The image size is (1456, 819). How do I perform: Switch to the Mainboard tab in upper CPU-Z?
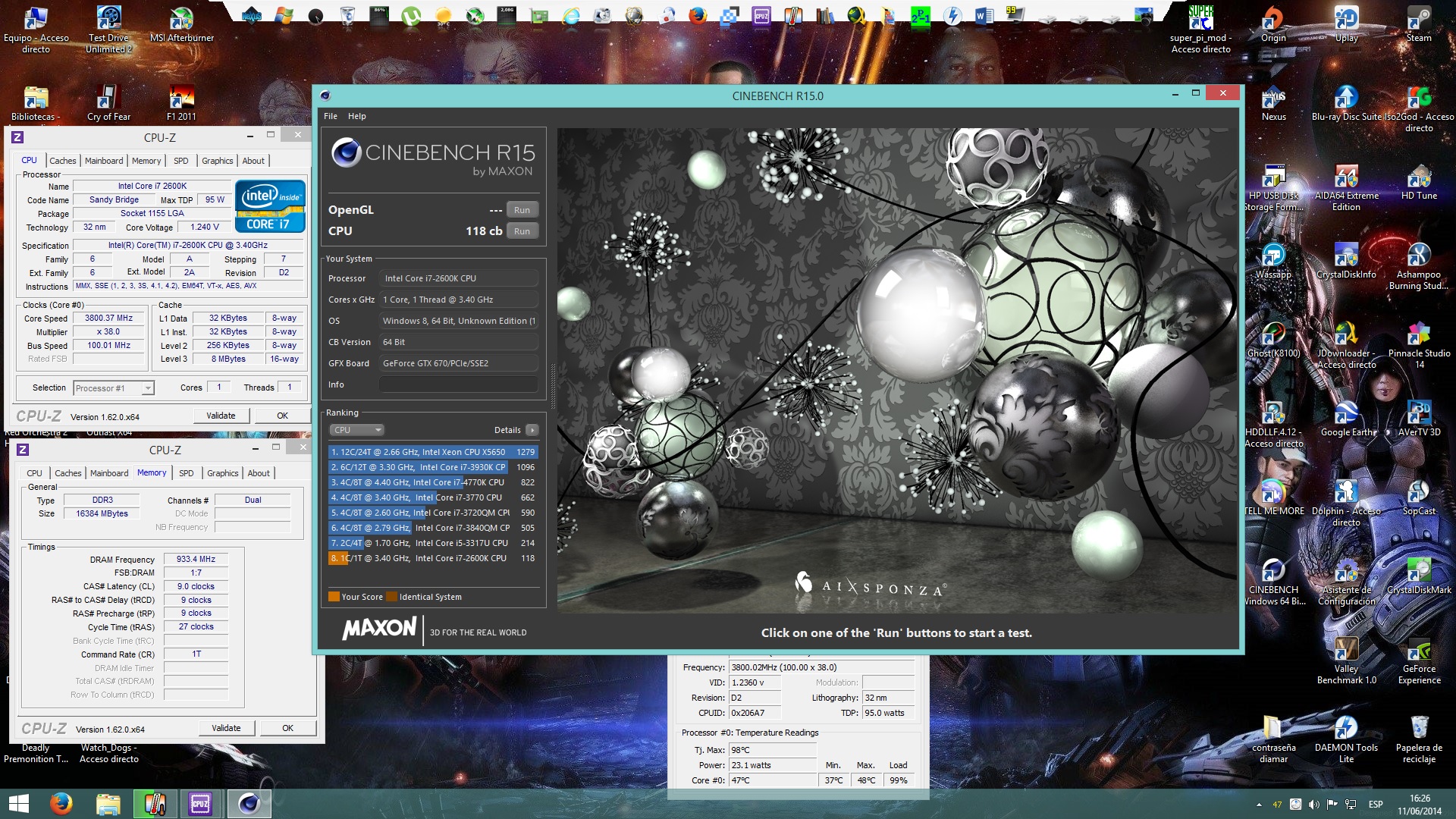tap(104, 161)
